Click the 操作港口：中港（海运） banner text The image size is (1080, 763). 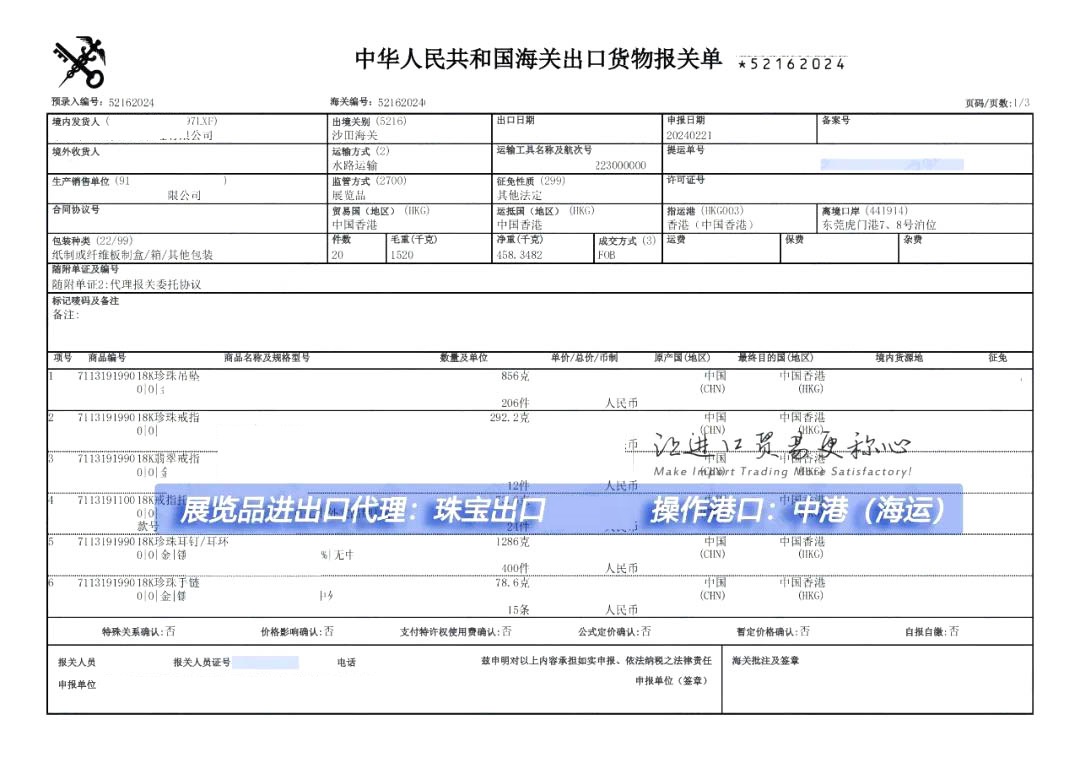(x=798, y=511)
